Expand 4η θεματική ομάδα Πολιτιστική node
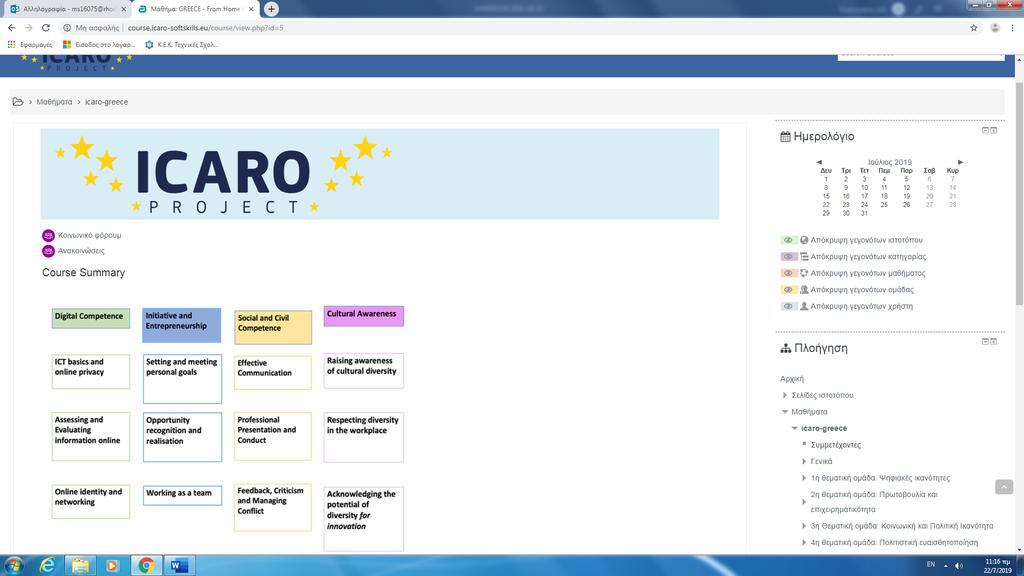This screenshot has height=576, width=1024. tap(804, 542)
